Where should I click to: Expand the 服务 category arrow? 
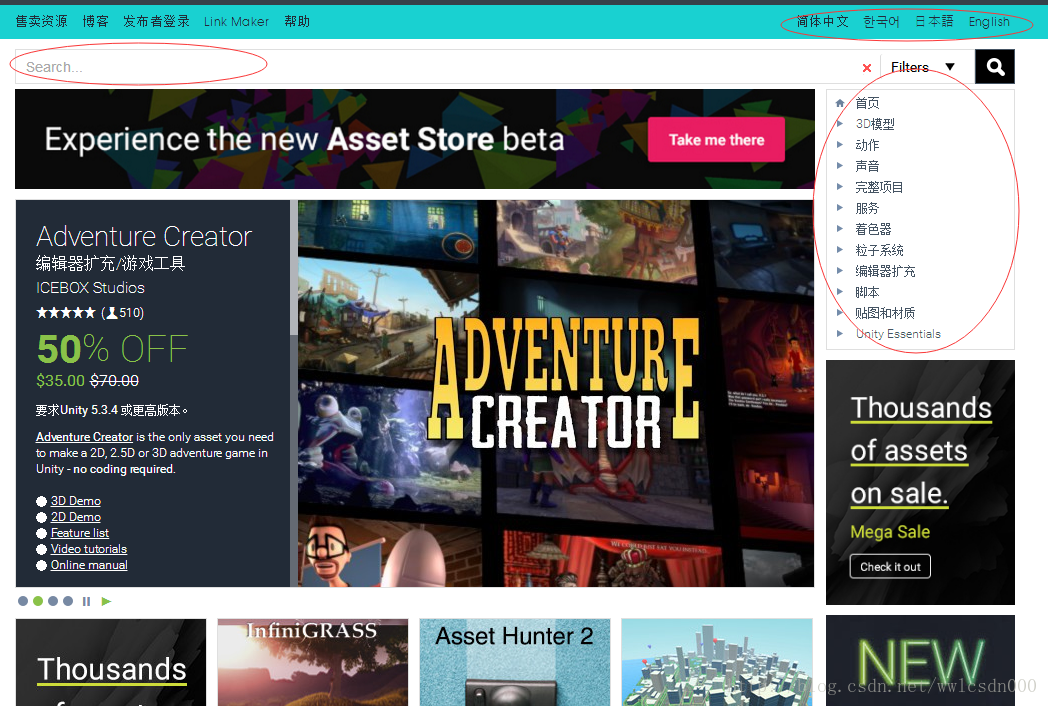840,208
